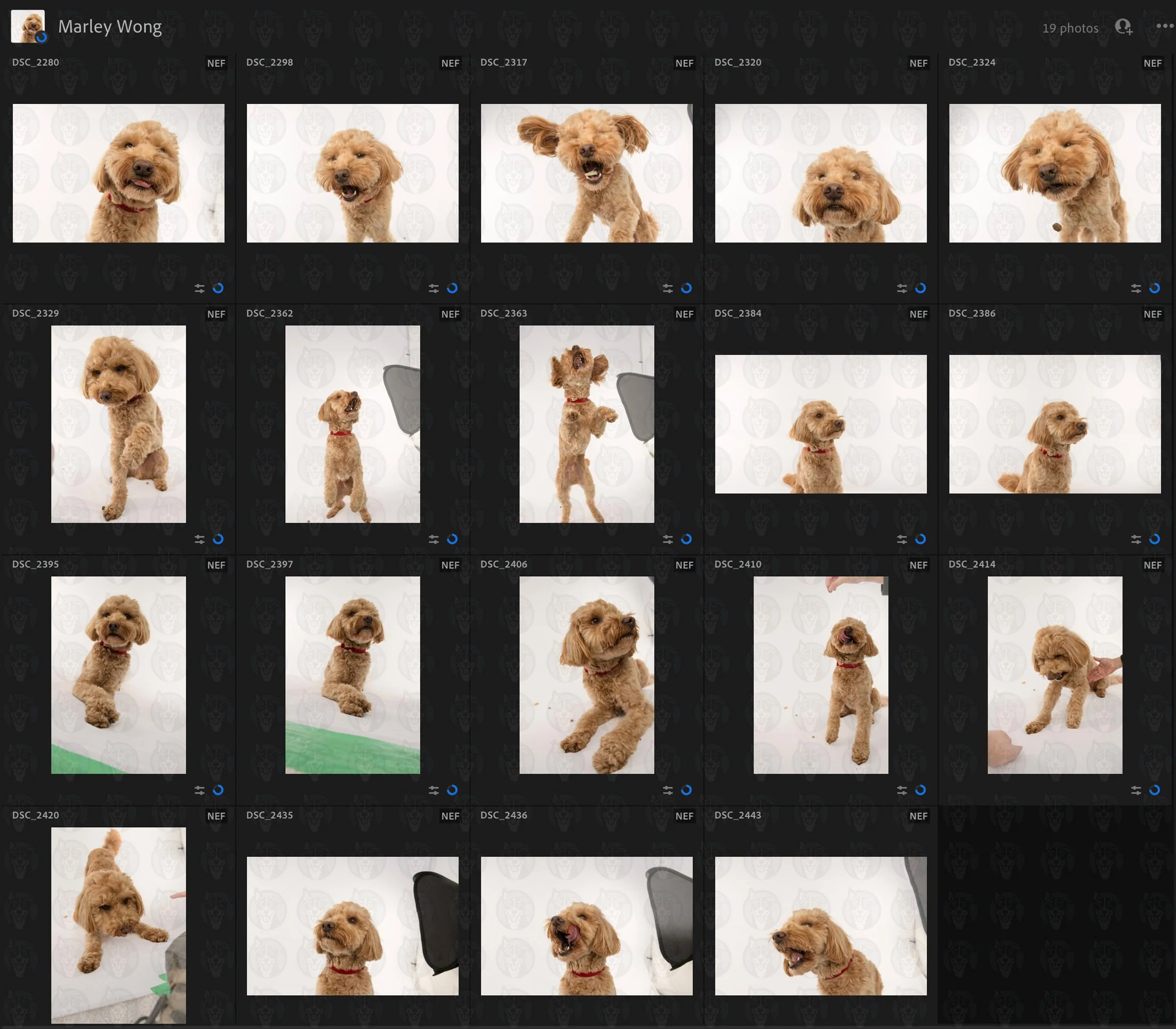Click sync status icon under DSC_2324
The image size is (1176, 1029).
point(1155,288)
